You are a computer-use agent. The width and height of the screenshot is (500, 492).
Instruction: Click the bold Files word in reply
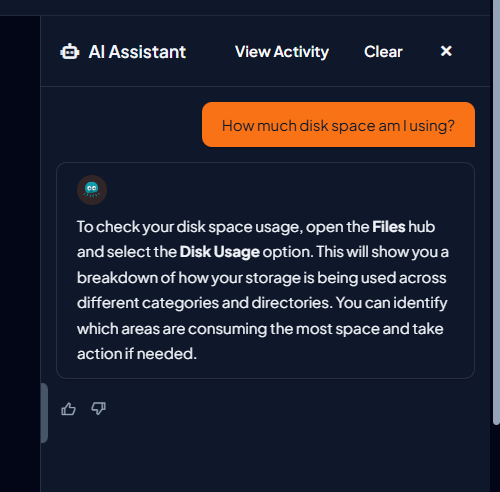tap(389, 227)
